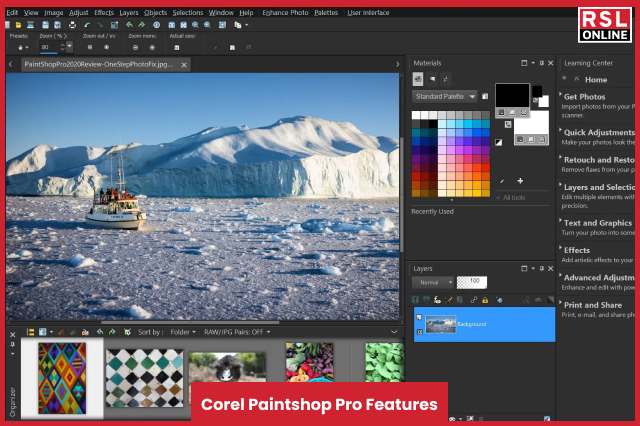This screenshot has height=426, width=640.
Task: Toggle navigation panel icon in Organizer toolbar
Action: (30, 332)
